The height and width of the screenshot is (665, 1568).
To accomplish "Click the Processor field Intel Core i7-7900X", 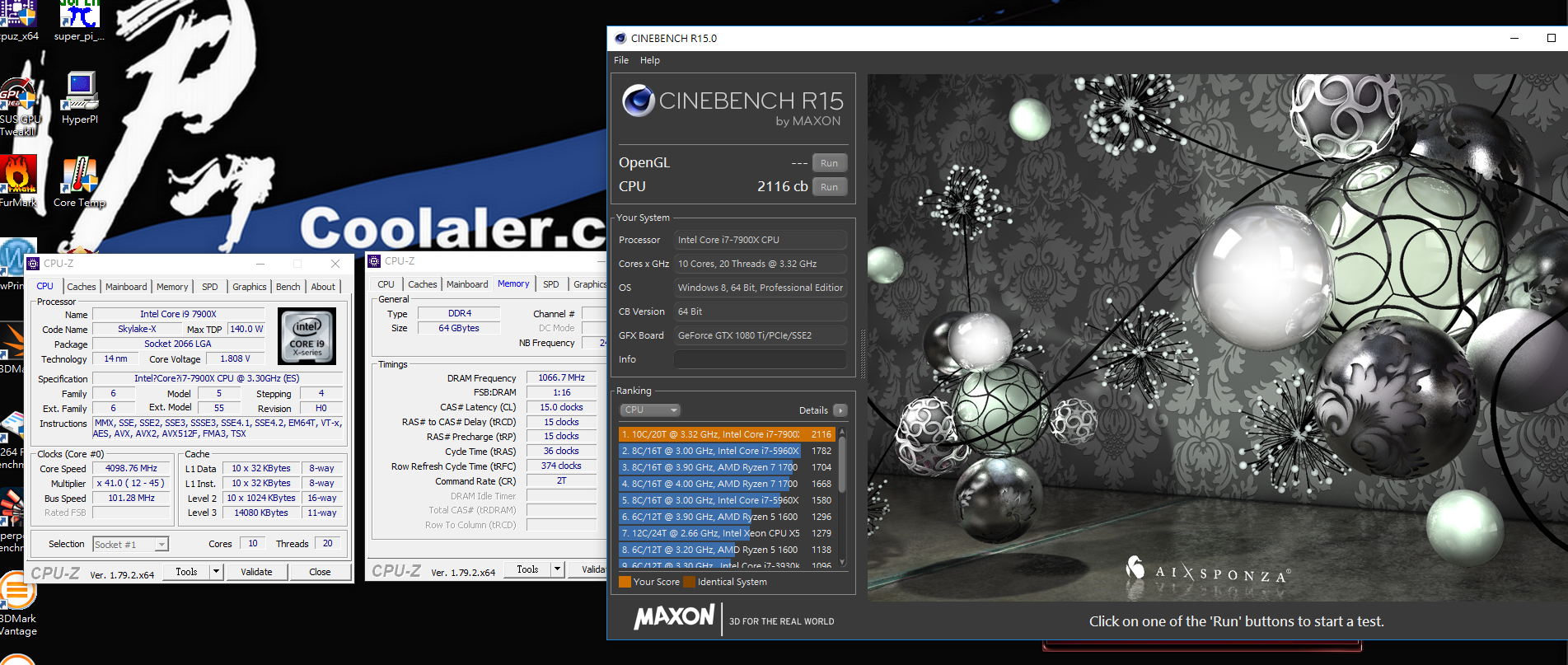I will click(761, 240).
